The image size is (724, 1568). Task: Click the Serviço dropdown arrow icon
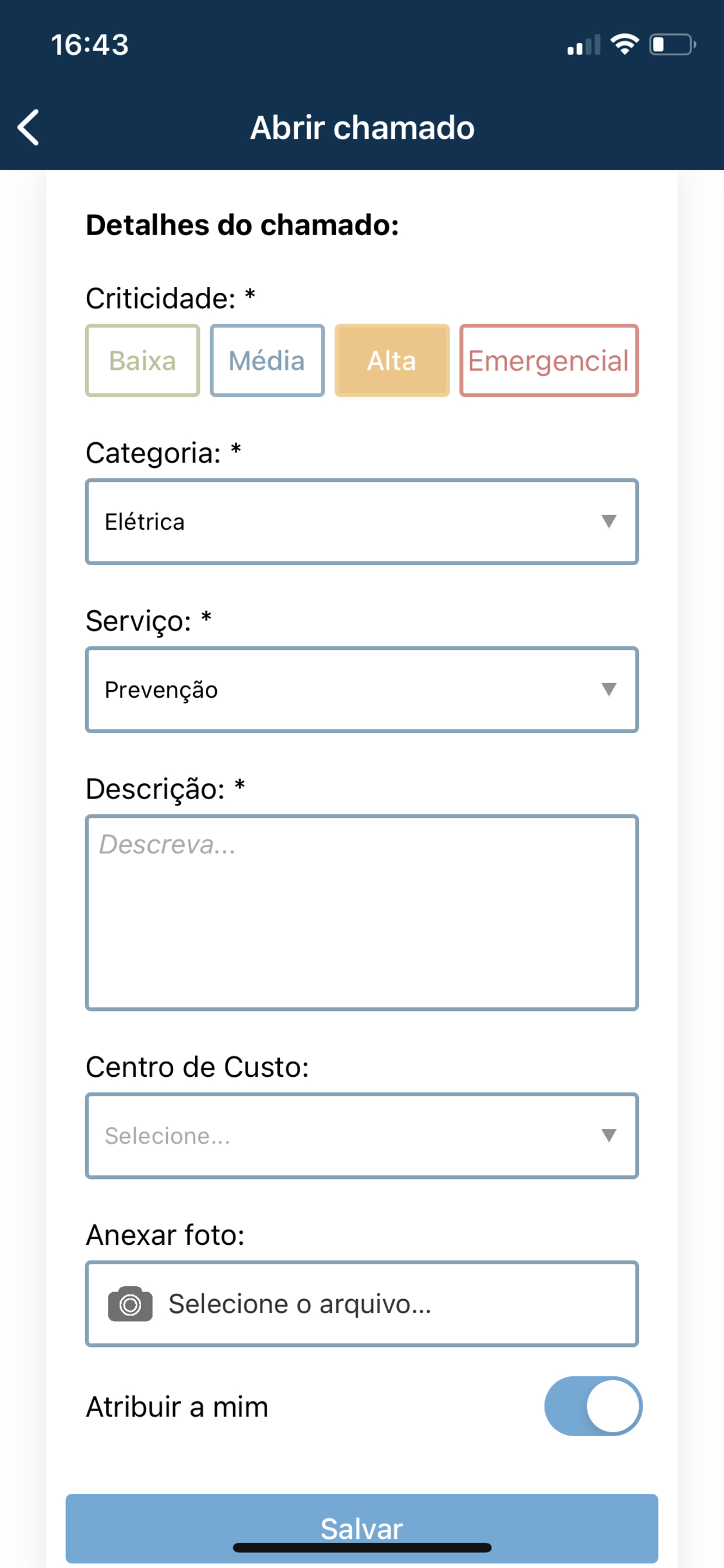click(609, 689)
